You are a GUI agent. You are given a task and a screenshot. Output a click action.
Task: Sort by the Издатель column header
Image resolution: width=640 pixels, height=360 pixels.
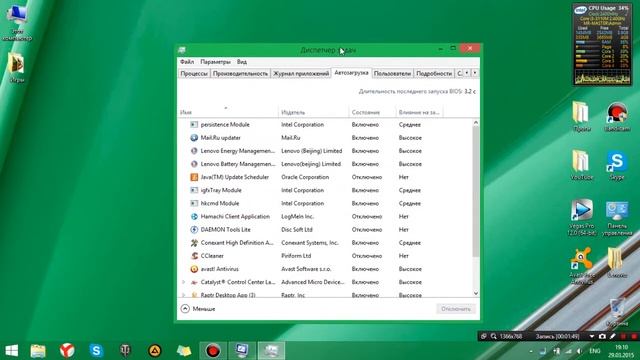[313, 111]
